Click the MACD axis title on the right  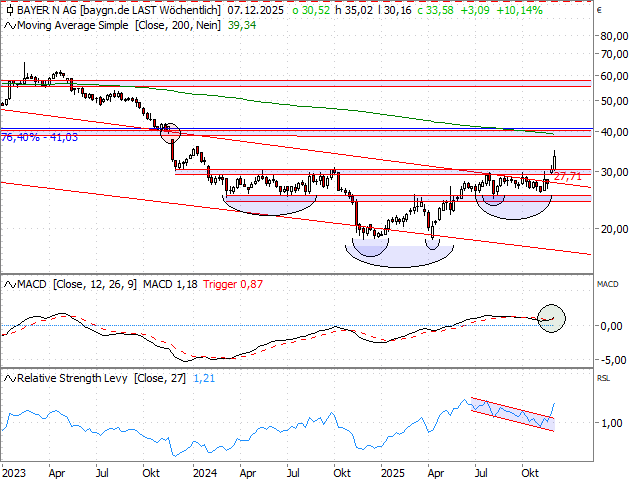coord(607,284)
